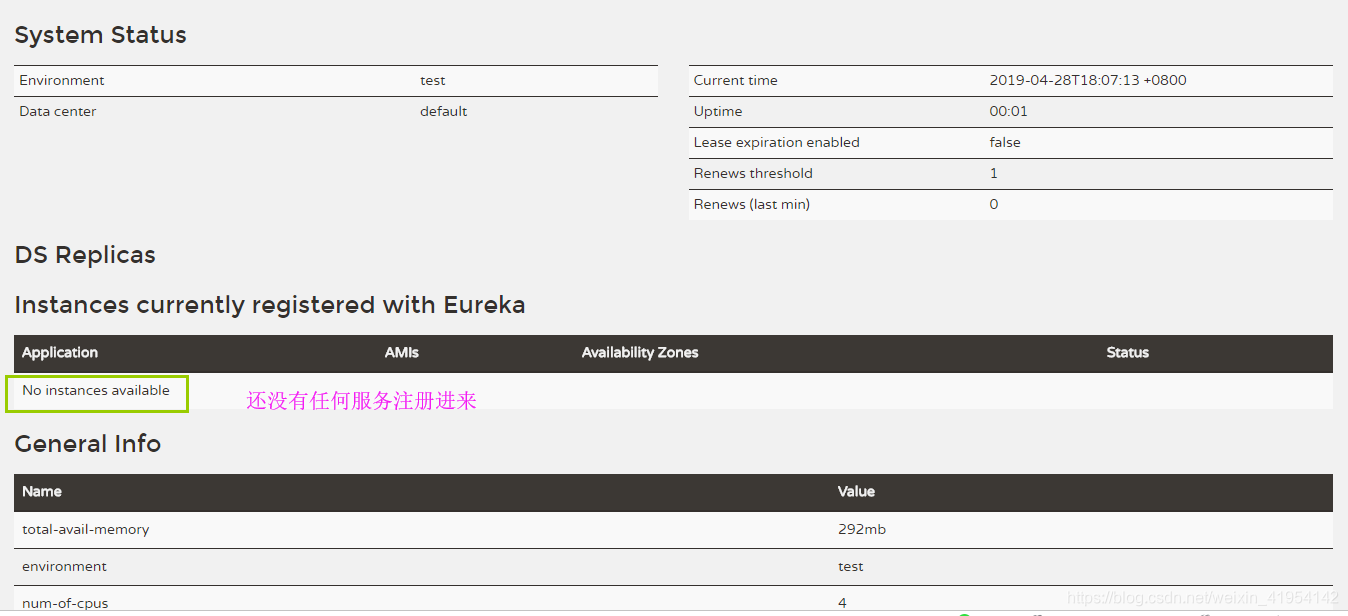Select the 292mb memory value
This screenshot has height=616, width=1348.
tap(862, 530)
